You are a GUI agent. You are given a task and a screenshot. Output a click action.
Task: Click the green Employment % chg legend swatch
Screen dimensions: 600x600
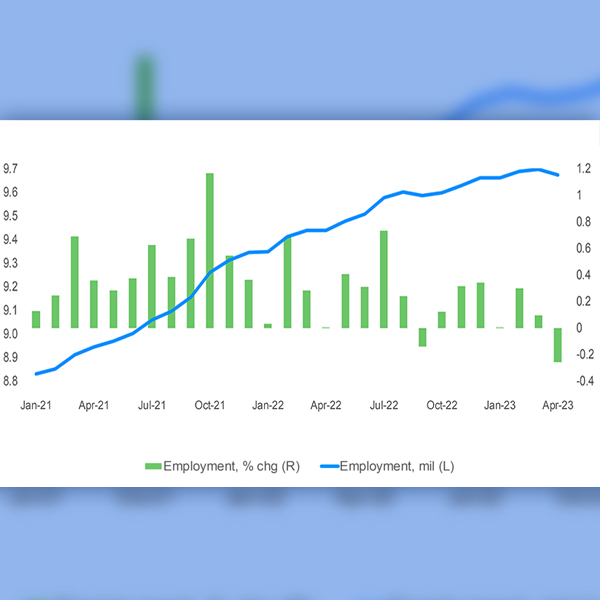[x=153, y=466]
